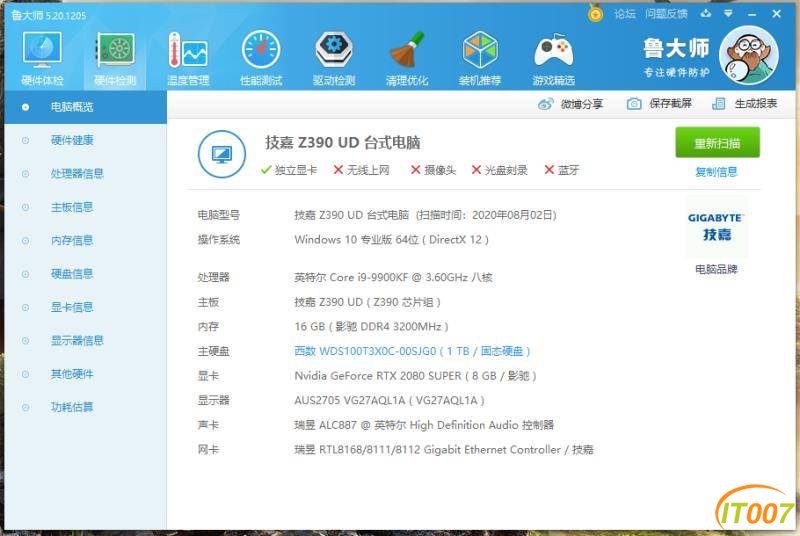Open 论坛 forum link
This screenshot has width=800, height=536.
pos(624,14)
